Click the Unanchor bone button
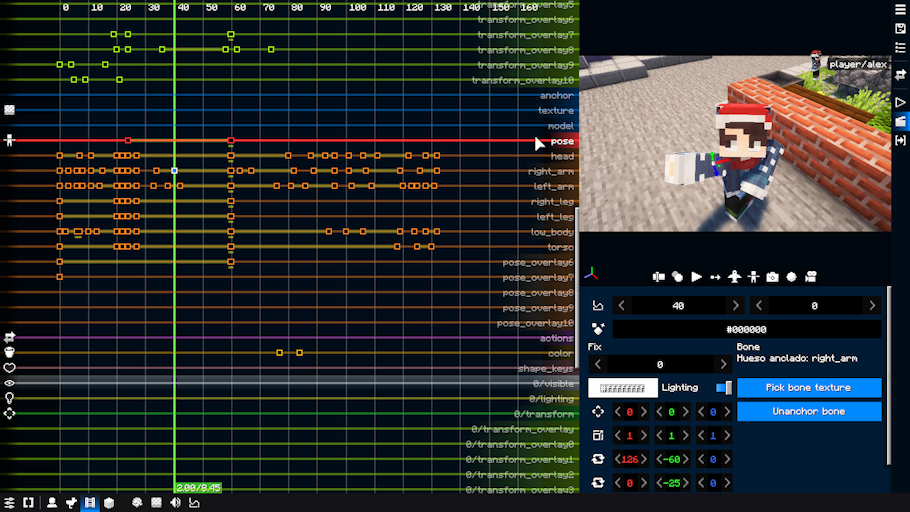 [x=808, y=411]
